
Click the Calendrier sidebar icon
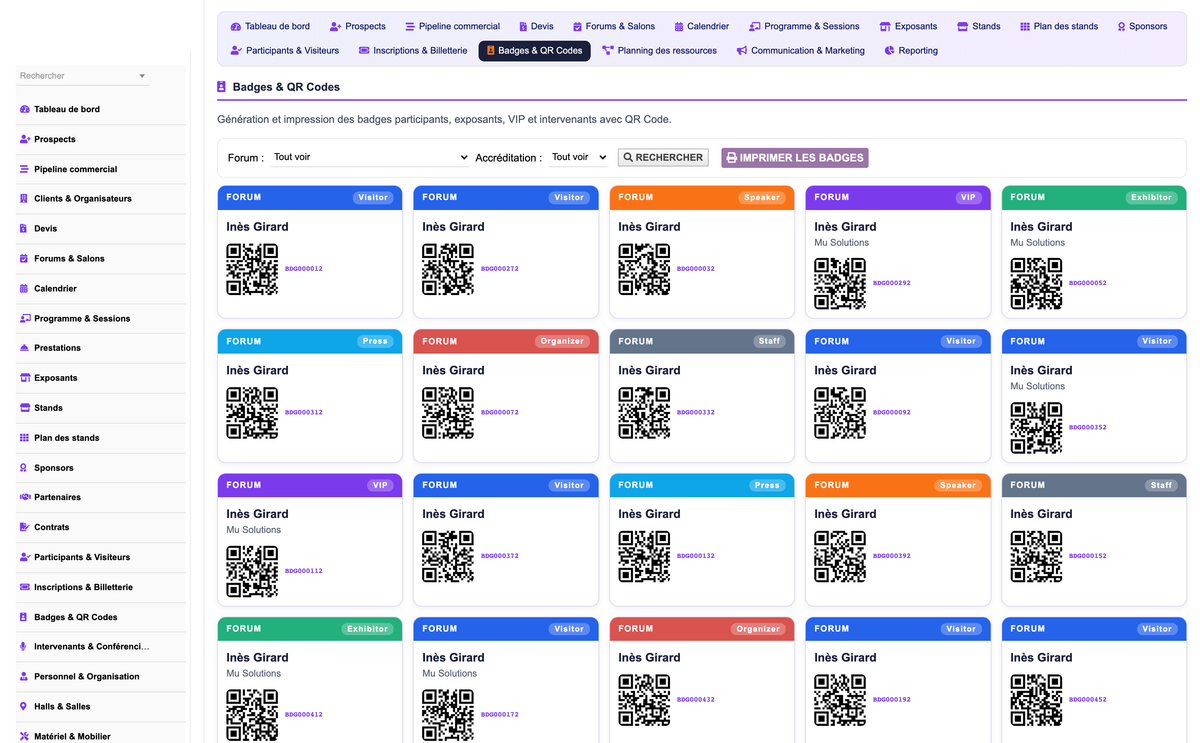pyautogui.click(x=25, y=289)
